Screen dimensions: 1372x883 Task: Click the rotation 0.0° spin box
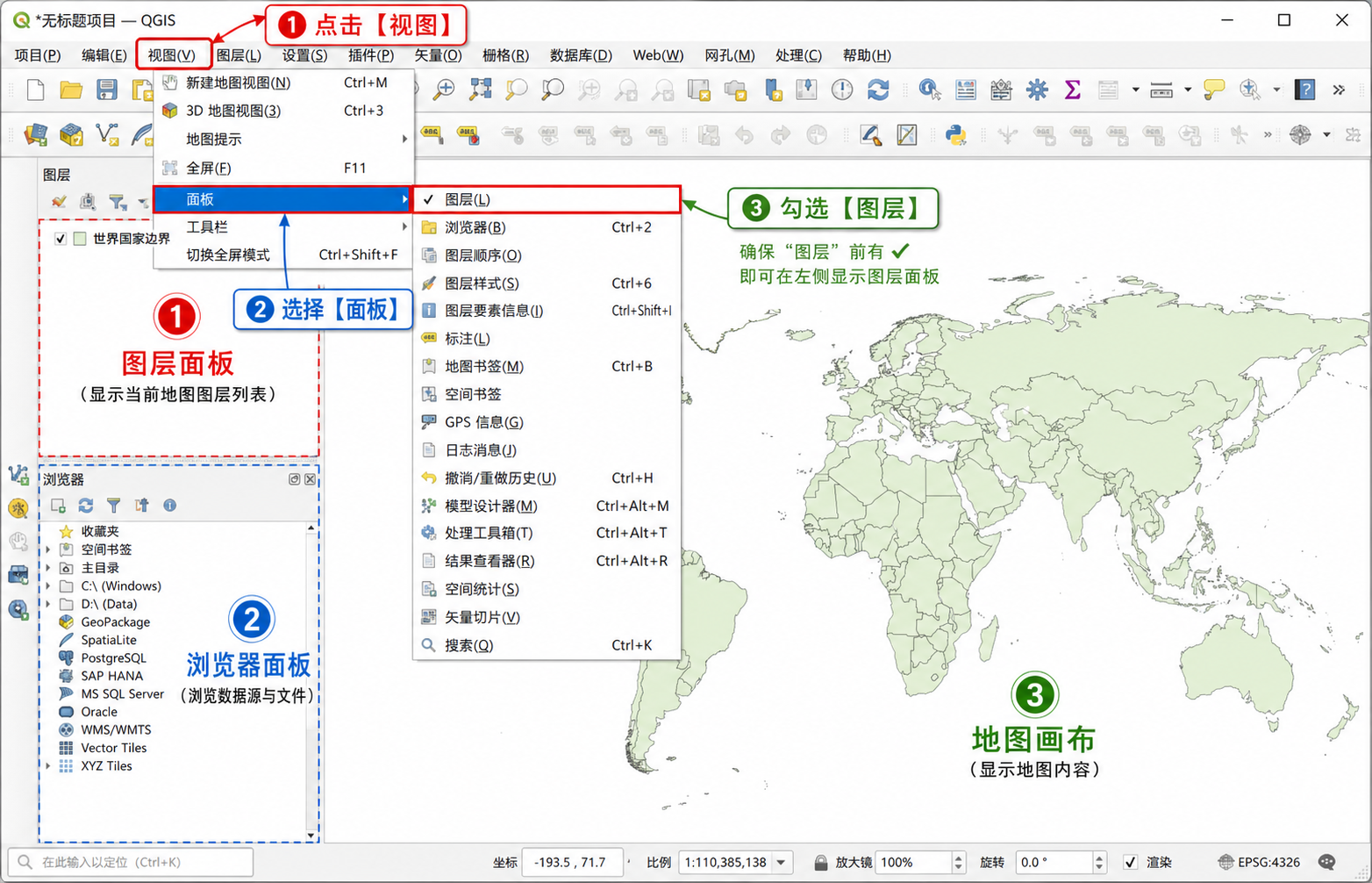coord(1061,863)
